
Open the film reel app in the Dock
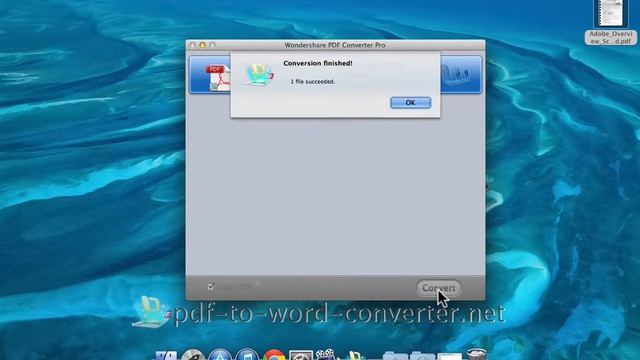coord(325,354)
